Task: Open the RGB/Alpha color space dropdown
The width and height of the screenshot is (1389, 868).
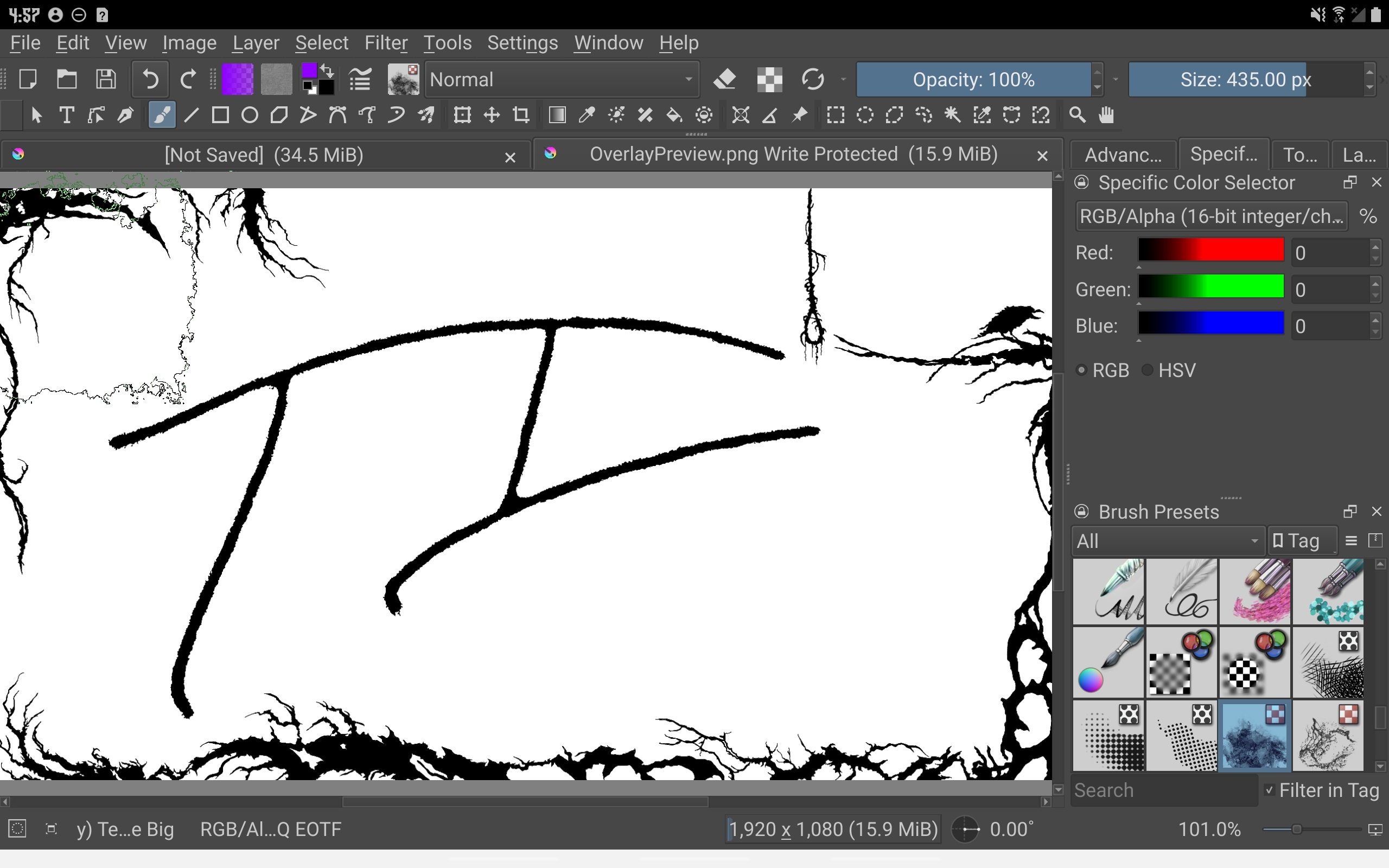Action: [1211, 216]
